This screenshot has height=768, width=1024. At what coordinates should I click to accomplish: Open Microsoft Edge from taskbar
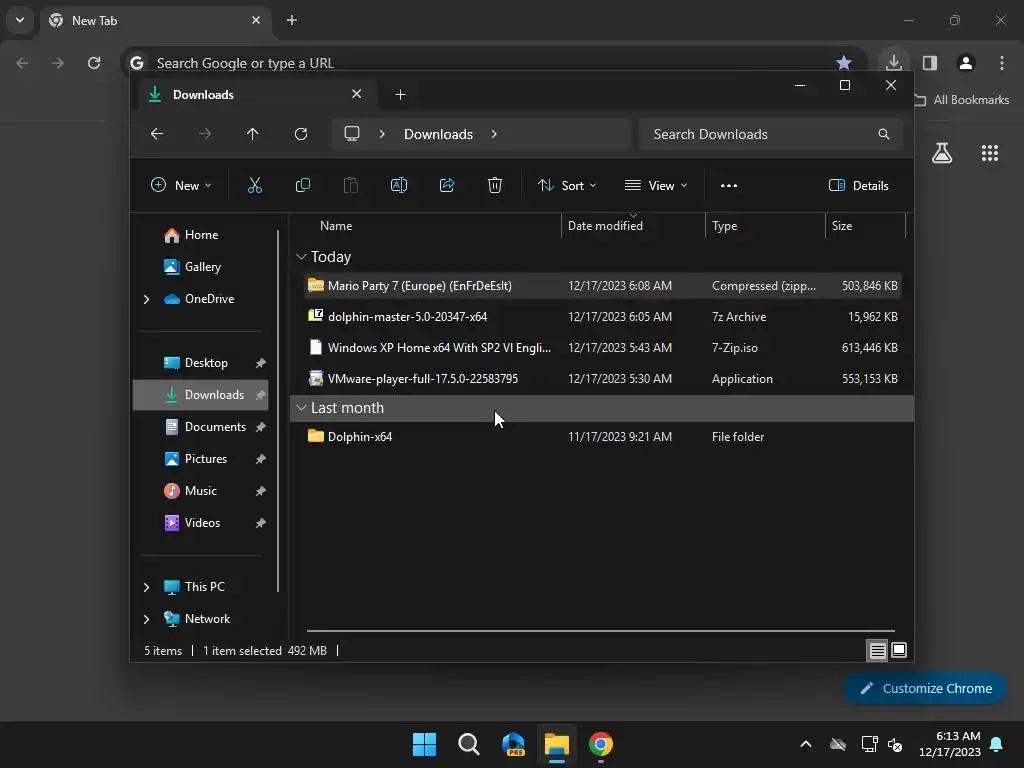[x=513, y=744]
